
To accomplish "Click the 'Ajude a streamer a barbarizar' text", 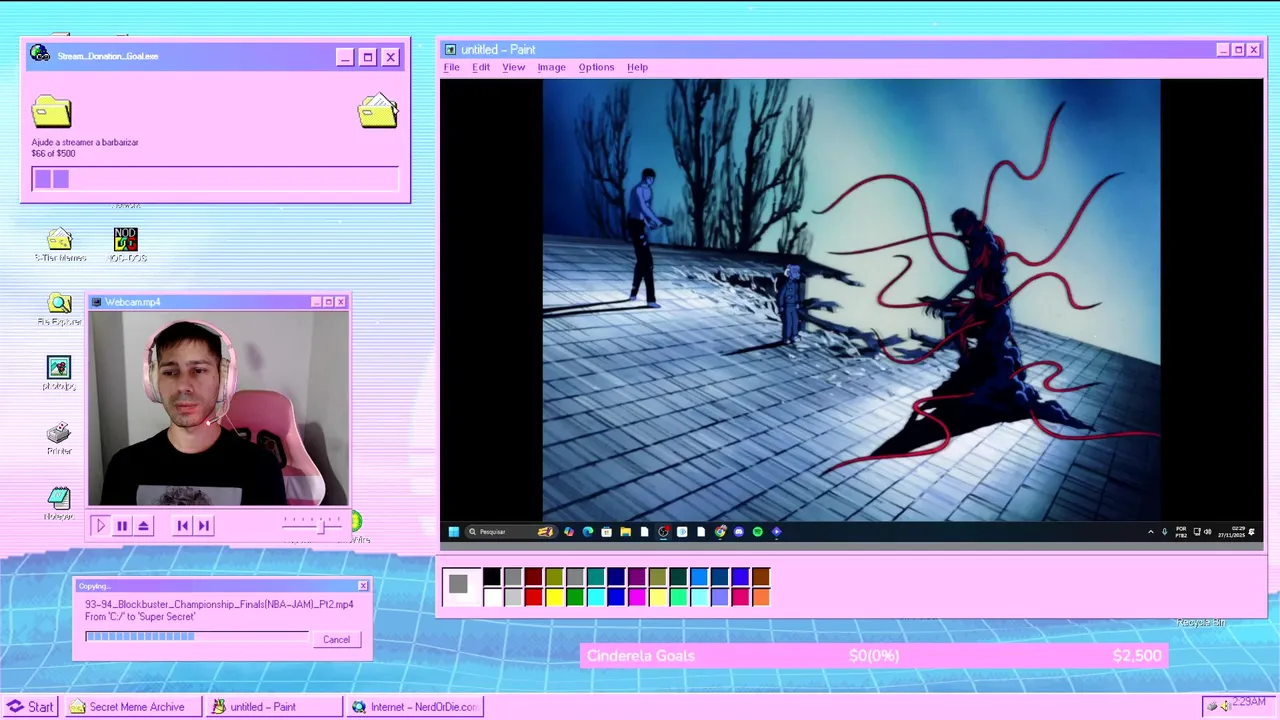I will [85, 142].
